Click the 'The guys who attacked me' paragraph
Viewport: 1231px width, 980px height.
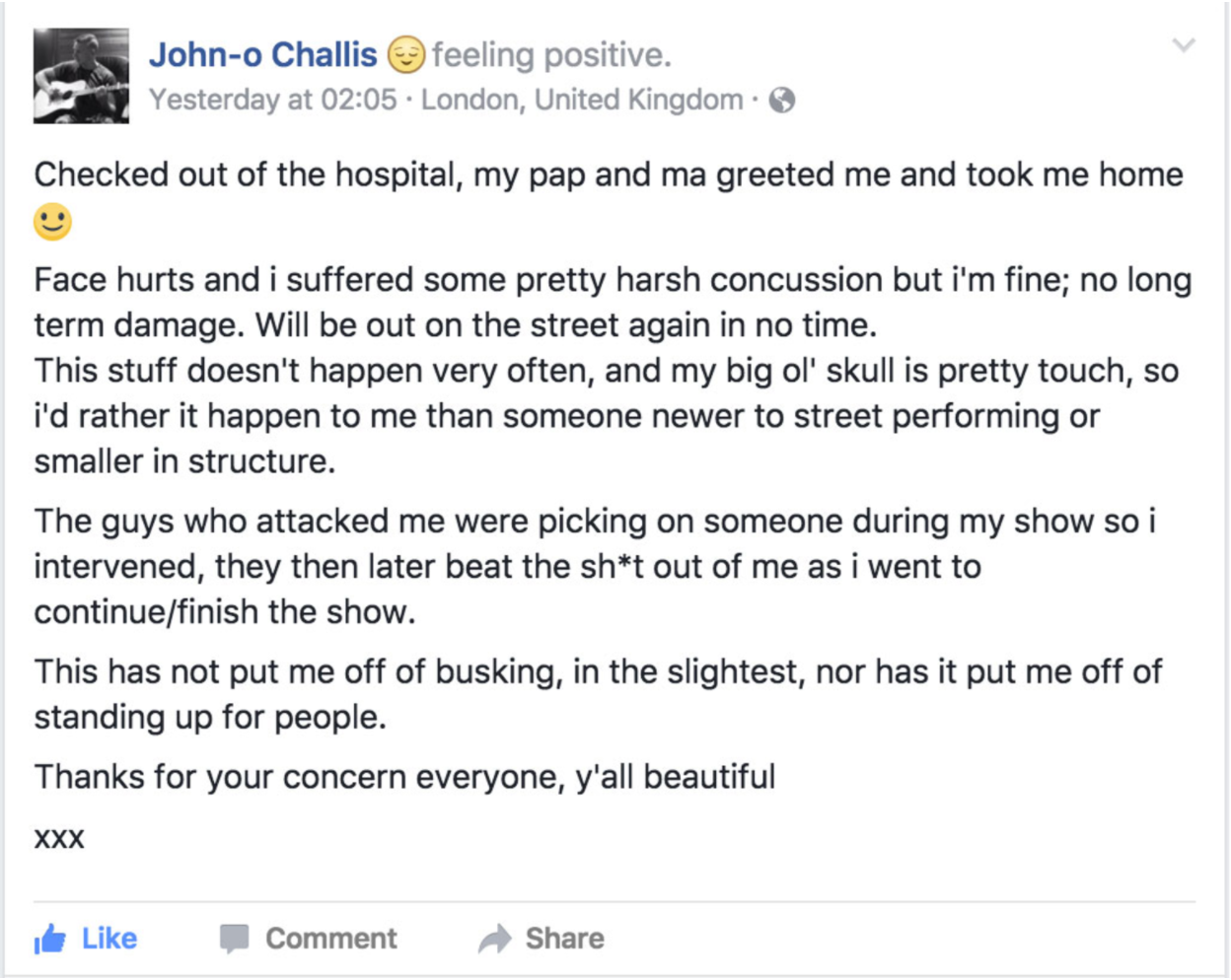click(x=595, y=567)
